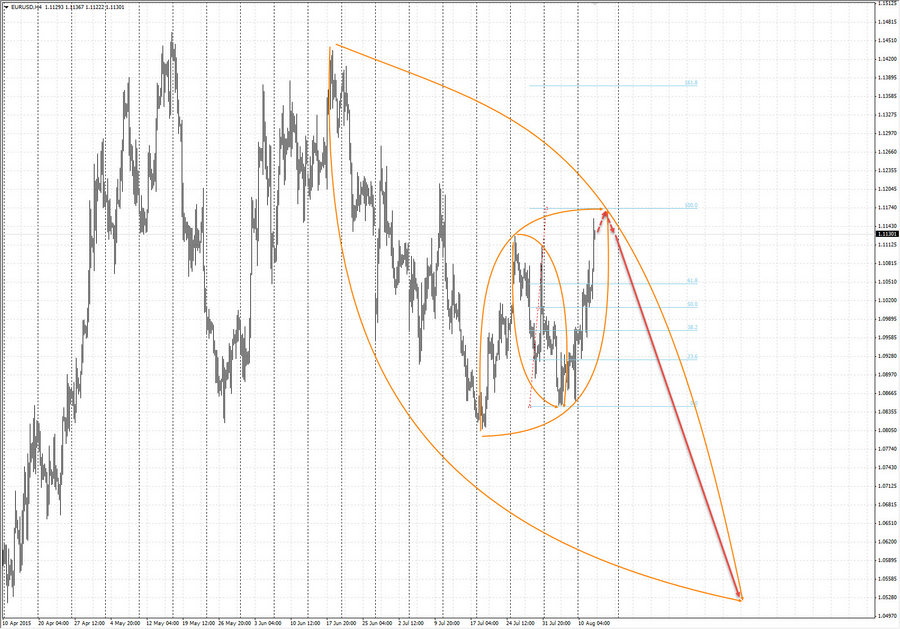Click the 25 Jun 04:00 time label
This screenshot has height=629, width=900.
pyautogui.click(x=378, y=623)
